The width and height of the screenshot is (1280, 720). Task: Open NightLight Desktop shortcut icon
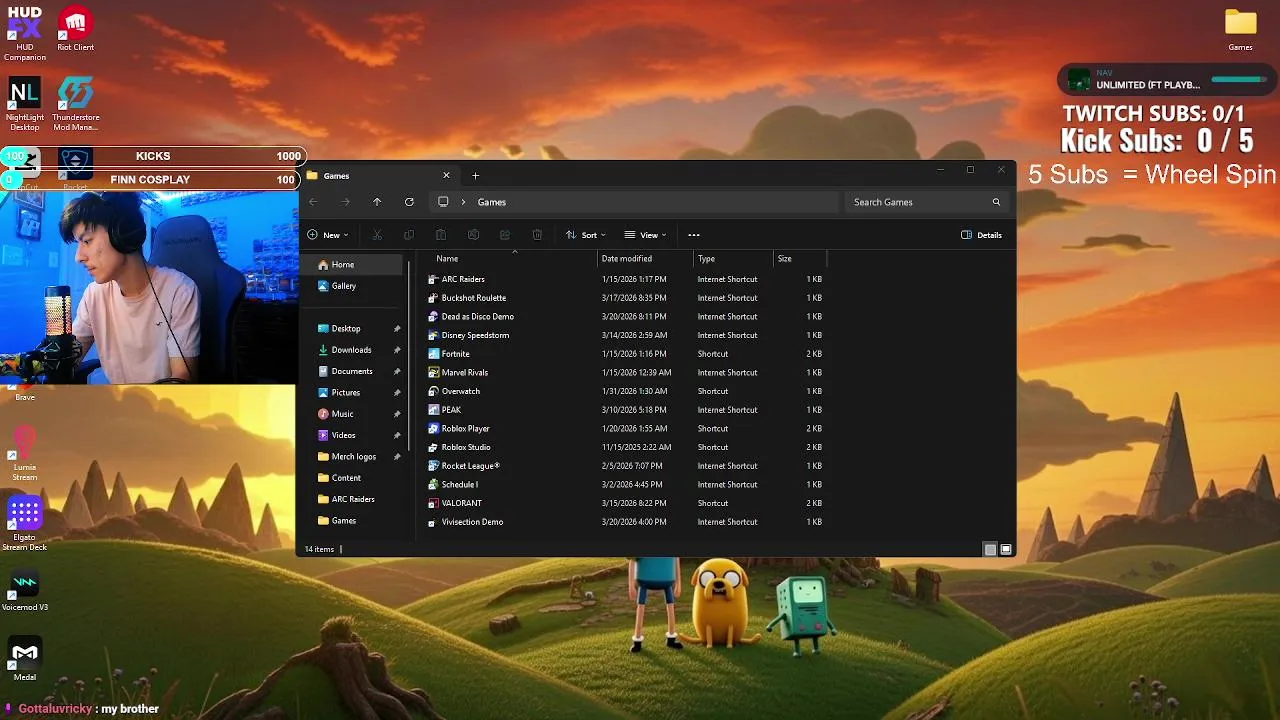point(25,103)
